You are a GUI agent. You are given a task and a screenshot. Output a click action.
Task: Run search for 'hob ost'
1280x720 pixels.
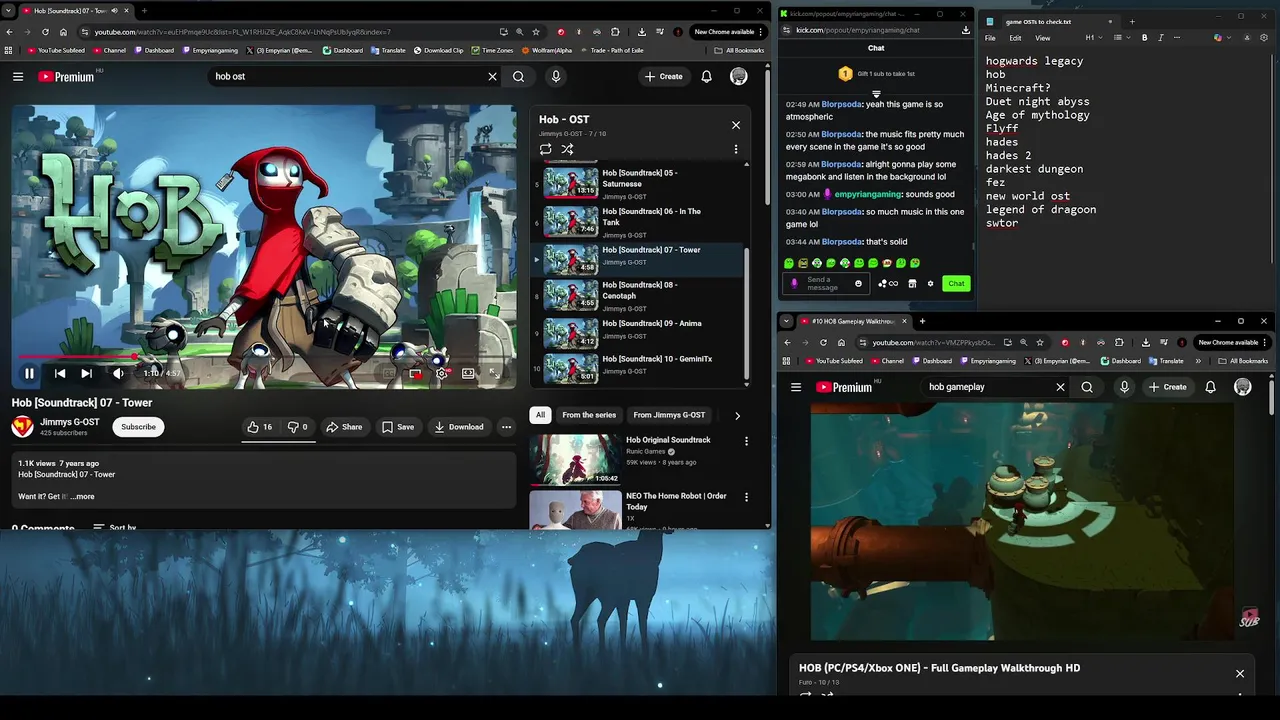point(518,76)
